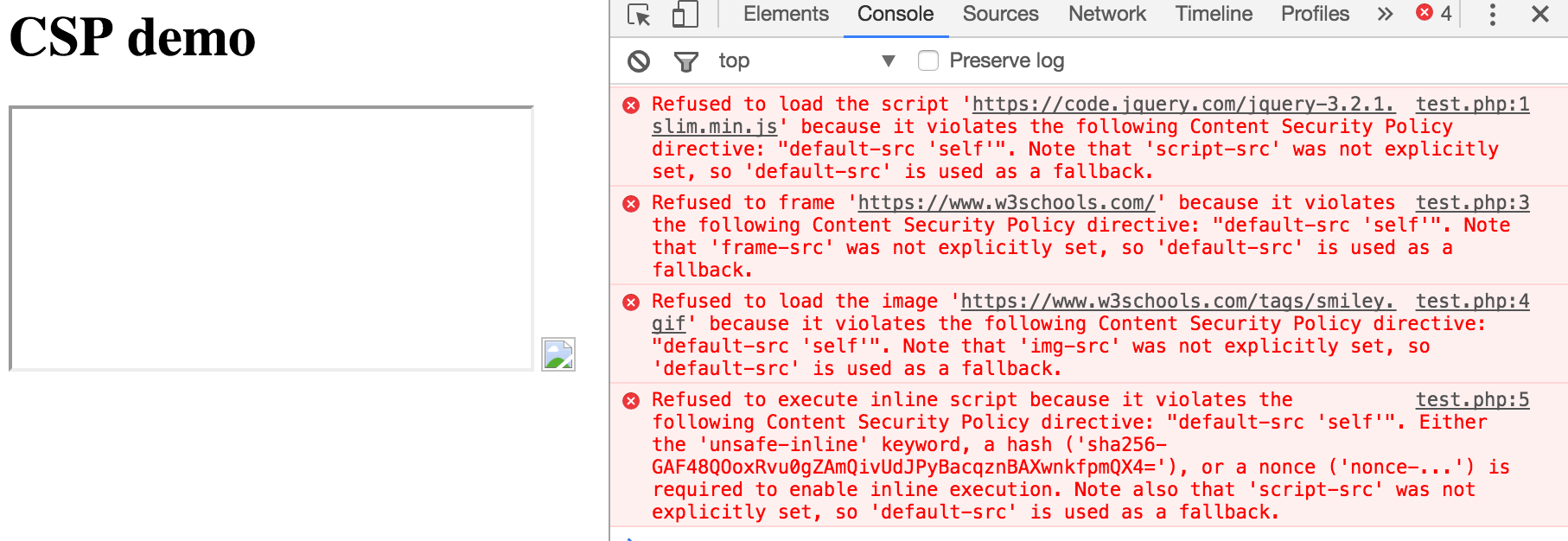Activate the inspect element picker icon

[x=639, y=15]
